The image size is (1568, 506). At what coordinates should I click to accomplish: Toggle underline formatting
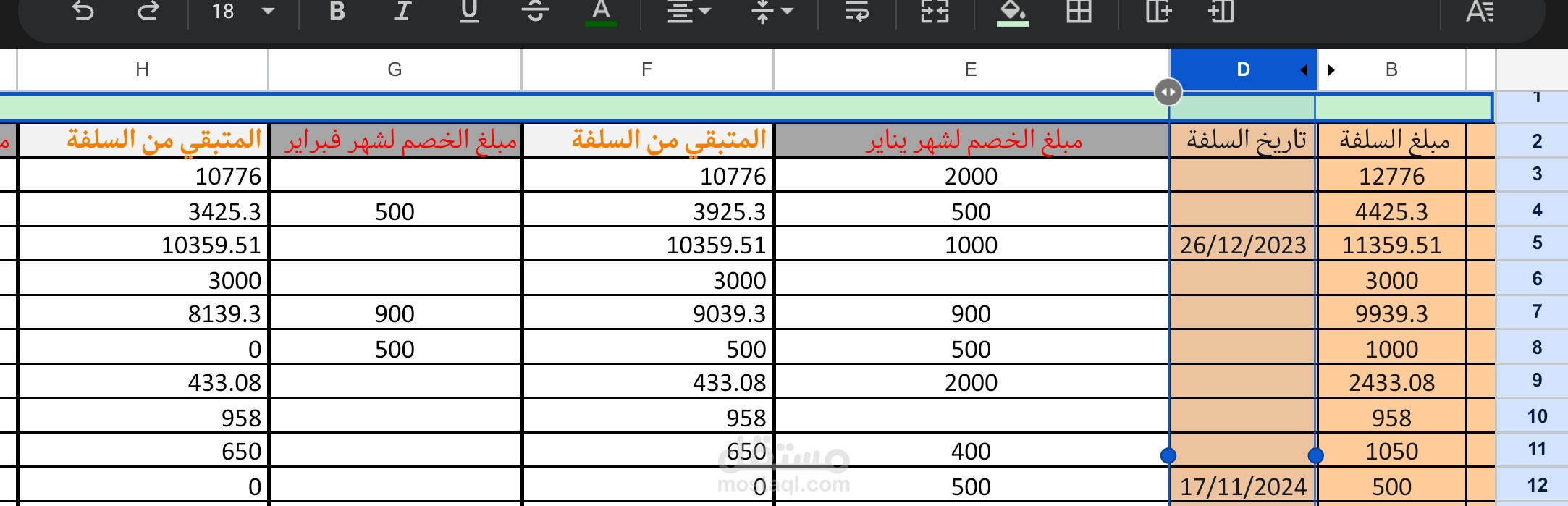469,12
